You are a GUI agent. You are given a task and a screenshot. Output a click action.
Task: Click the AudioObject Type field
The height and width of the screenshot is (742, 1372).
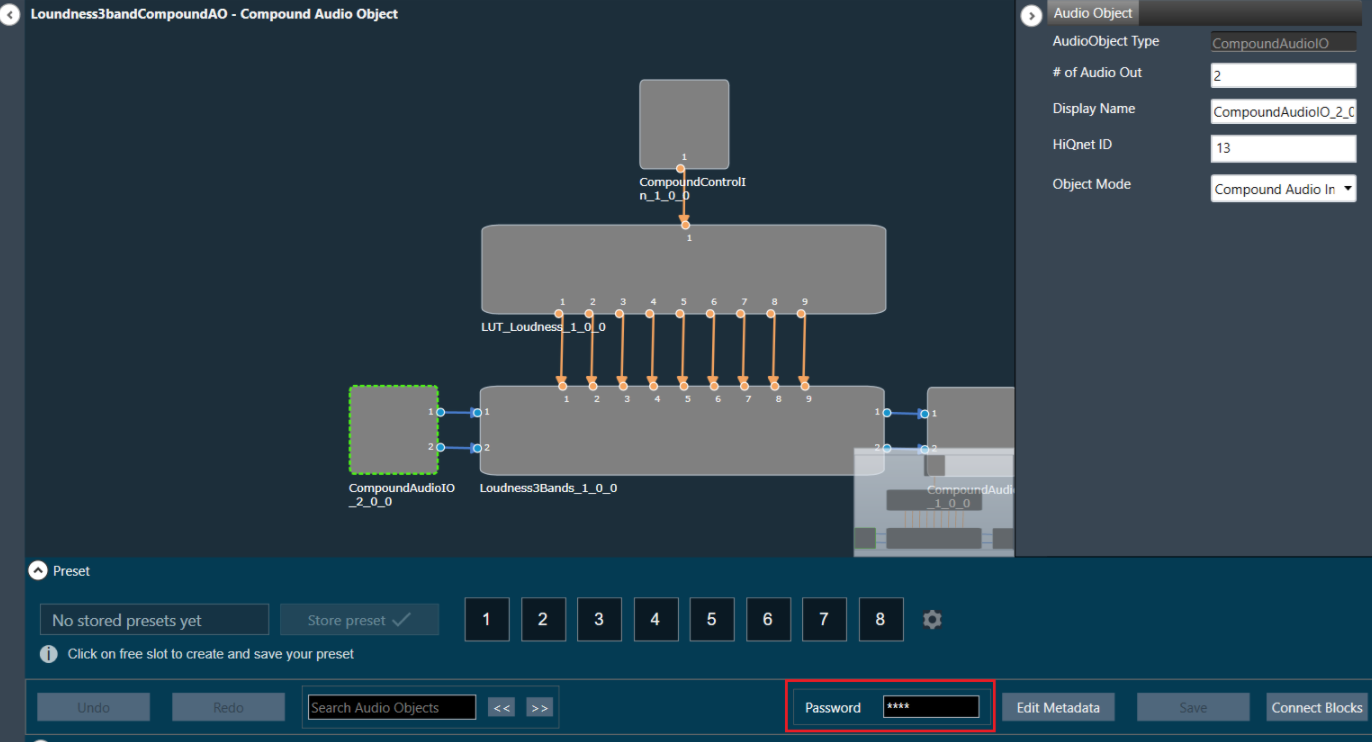pyautogui.click(x=1283, y=43)
